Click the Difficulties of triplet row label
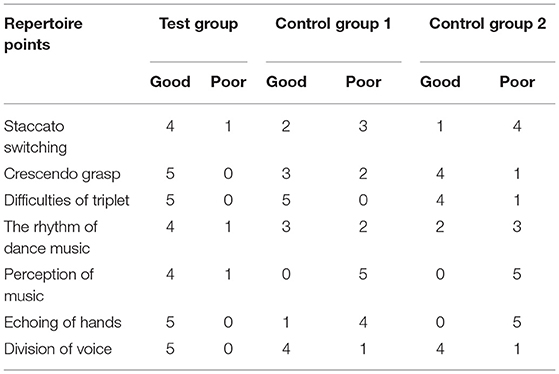 66,200
